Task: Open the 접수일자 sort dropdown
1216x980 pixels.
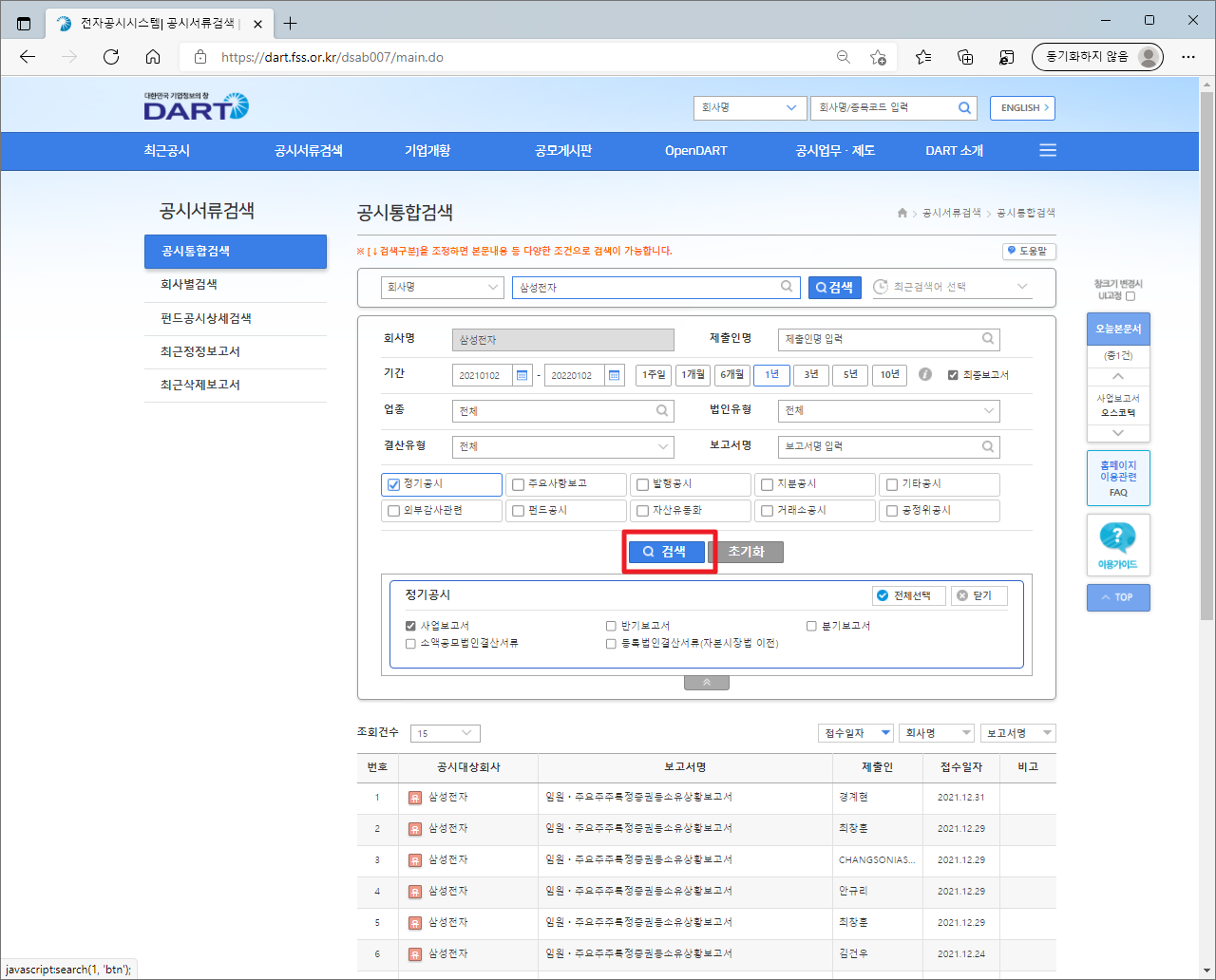Action: click(x=856, y=733)
